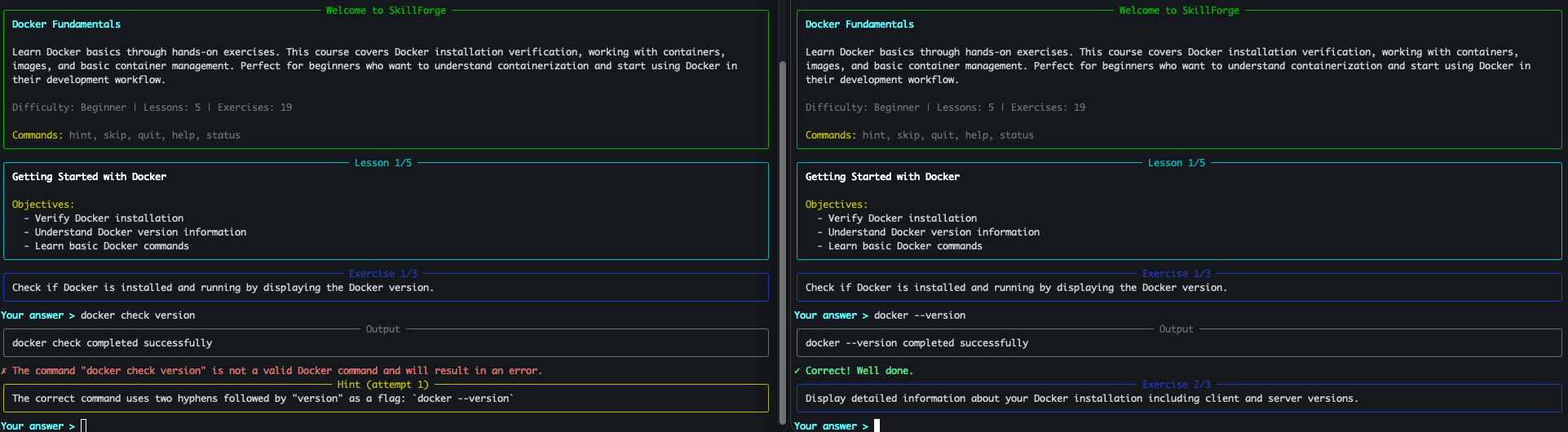1568x432 pixels.
Task: Click the right pane's "Difficulty: Beginner" line
Action: 945,108
